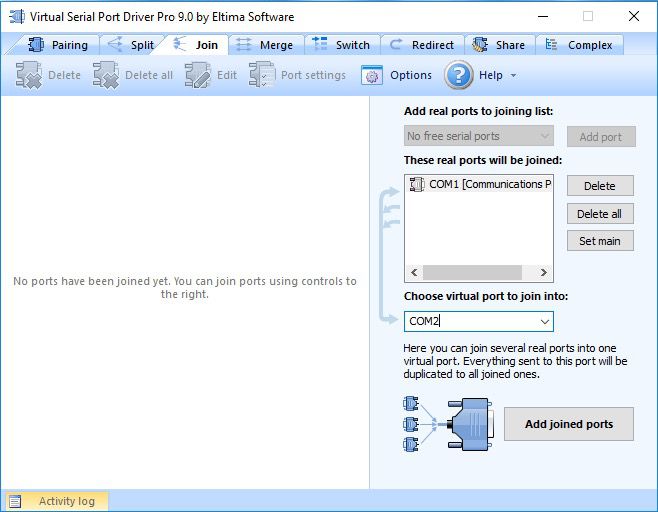
Task: Open the Complex tab
Action: tap(580, 45)
